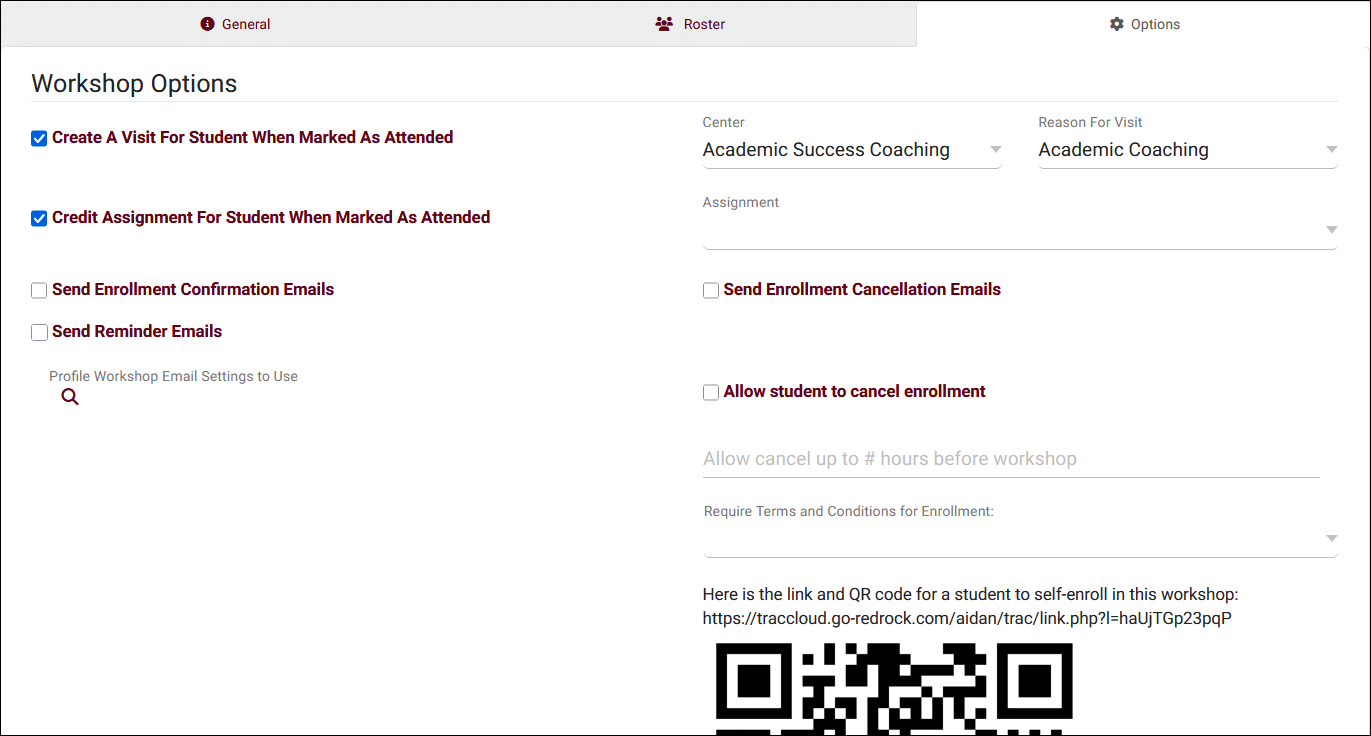The height and width of the screenshot is (736, 1371).
Task: Check Allow student to cancel enrollment
Action: coord(711,393)
